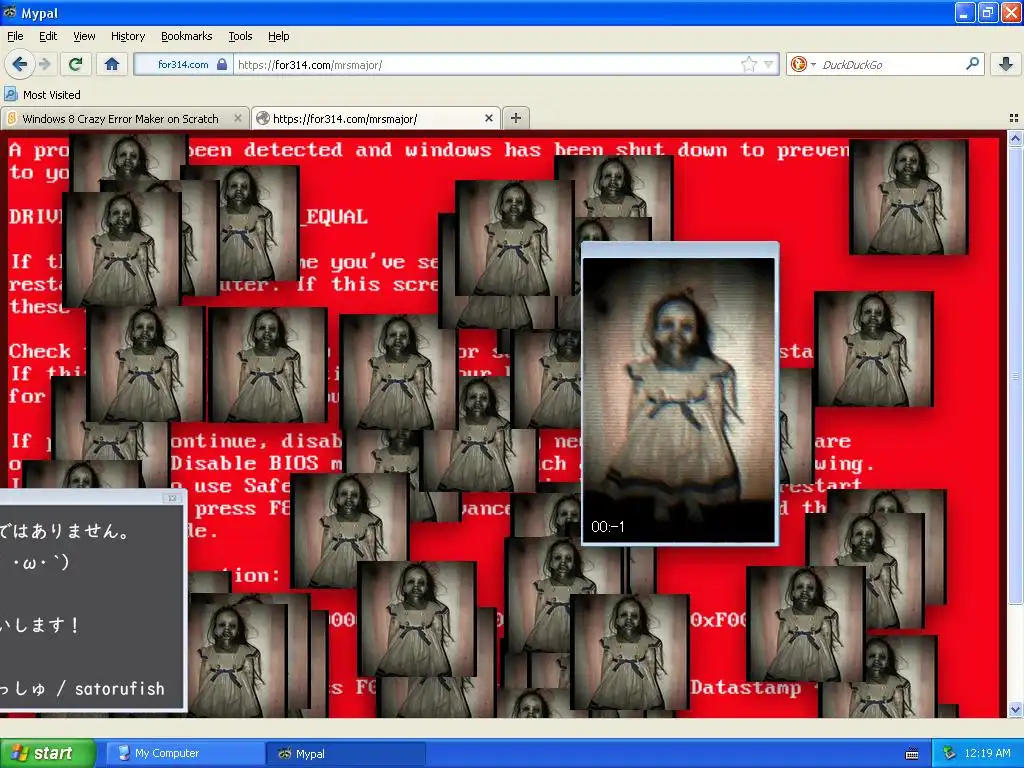Screen dimensions: 1024x768
Task: Go back with the back arrow button
Action: point(20,64)
